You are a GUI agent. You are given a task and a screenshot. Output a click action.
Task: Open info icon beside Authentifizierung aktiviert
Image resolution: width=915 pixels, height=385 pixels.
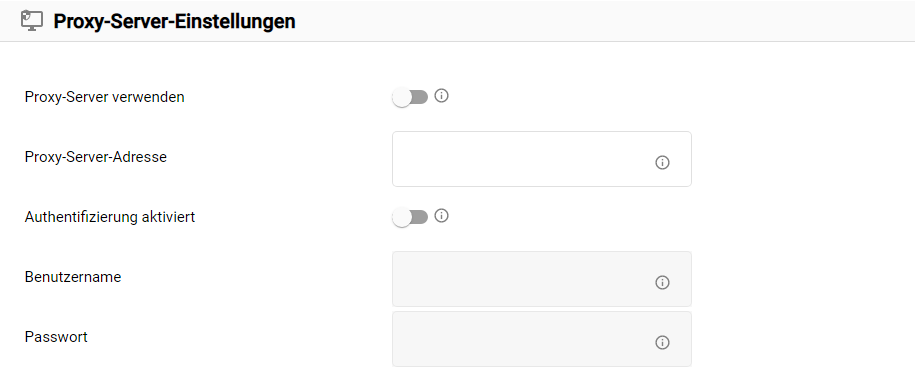coord(442,216)
